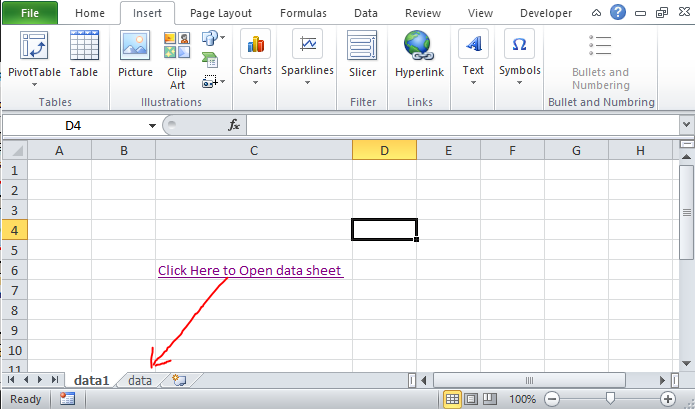Click the Picture icon in Illustrations

click(x=135, y=46)
